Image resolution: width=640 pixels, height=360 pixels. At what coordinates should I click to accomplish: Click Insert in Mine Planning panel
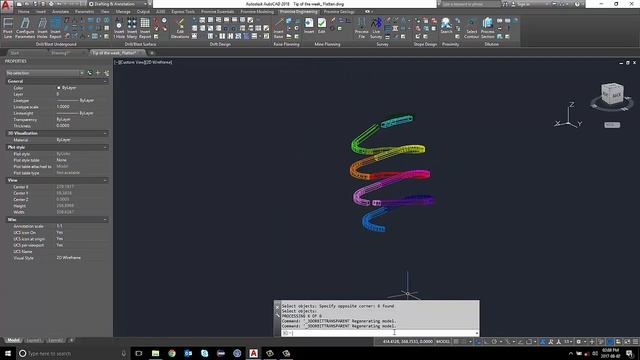pyautogui.click(x=309, y=25)
